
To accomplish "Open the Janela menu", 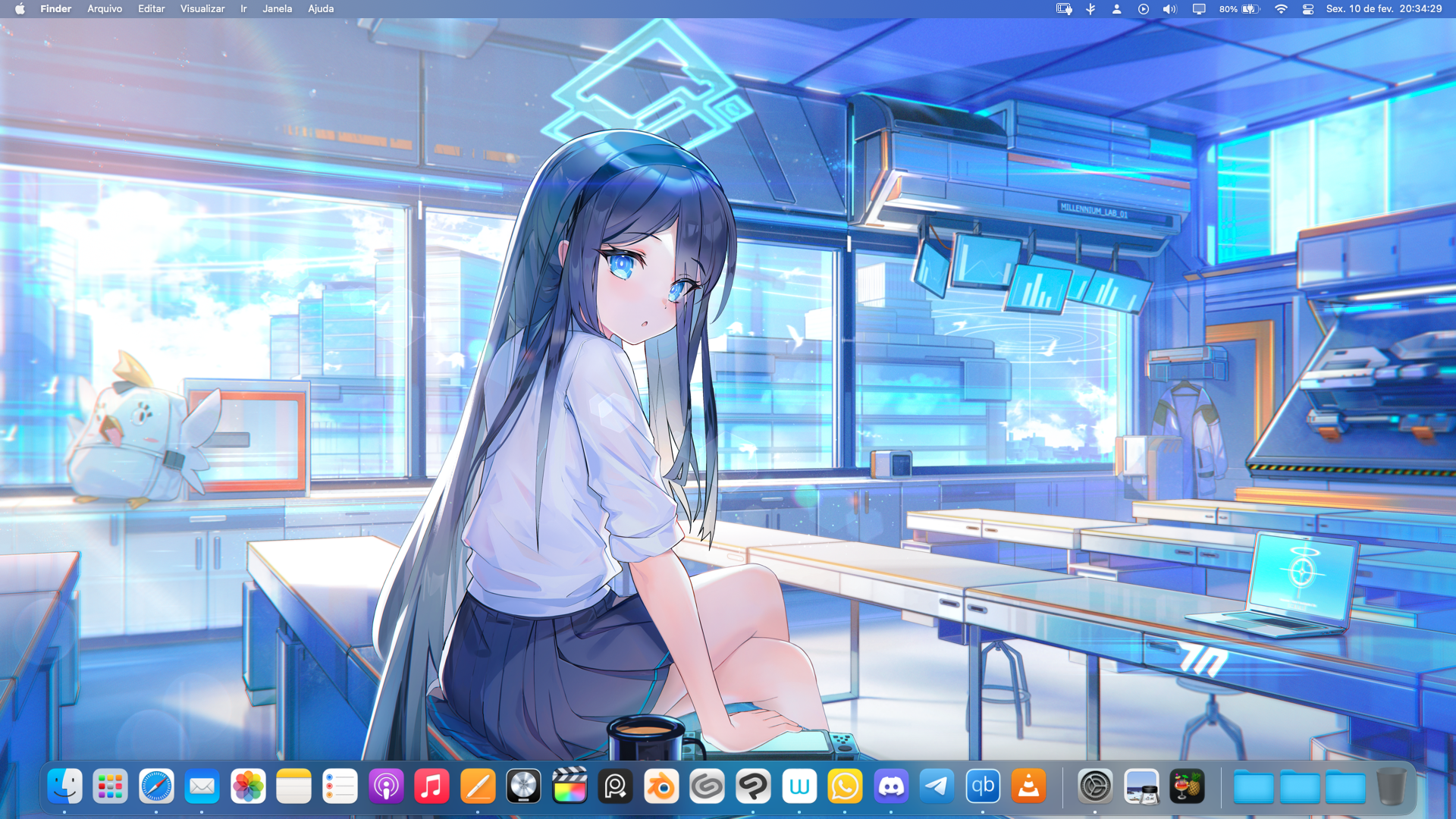I will pos(277,9).
